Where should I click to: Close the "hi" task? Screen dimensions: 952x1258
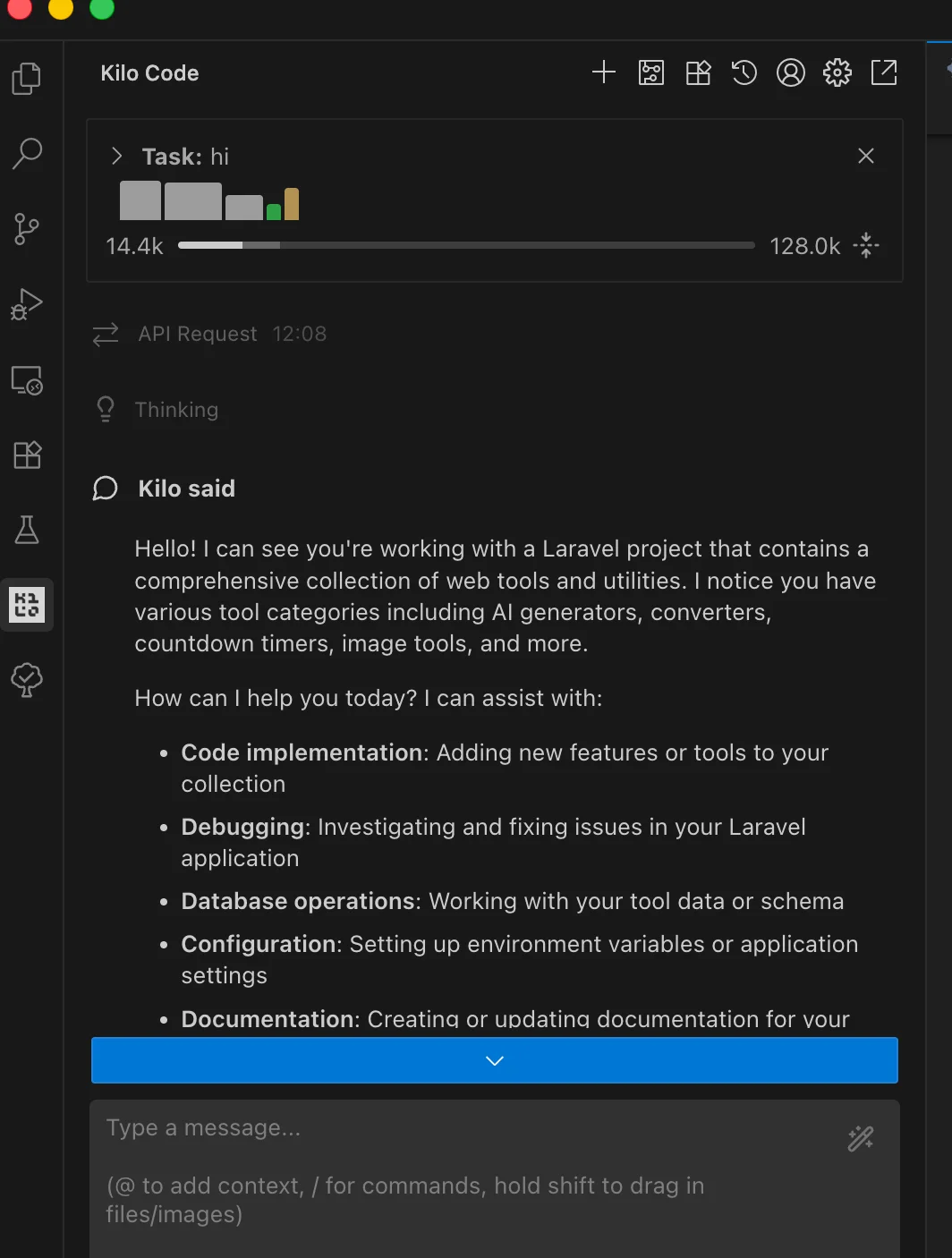[865, 156]
